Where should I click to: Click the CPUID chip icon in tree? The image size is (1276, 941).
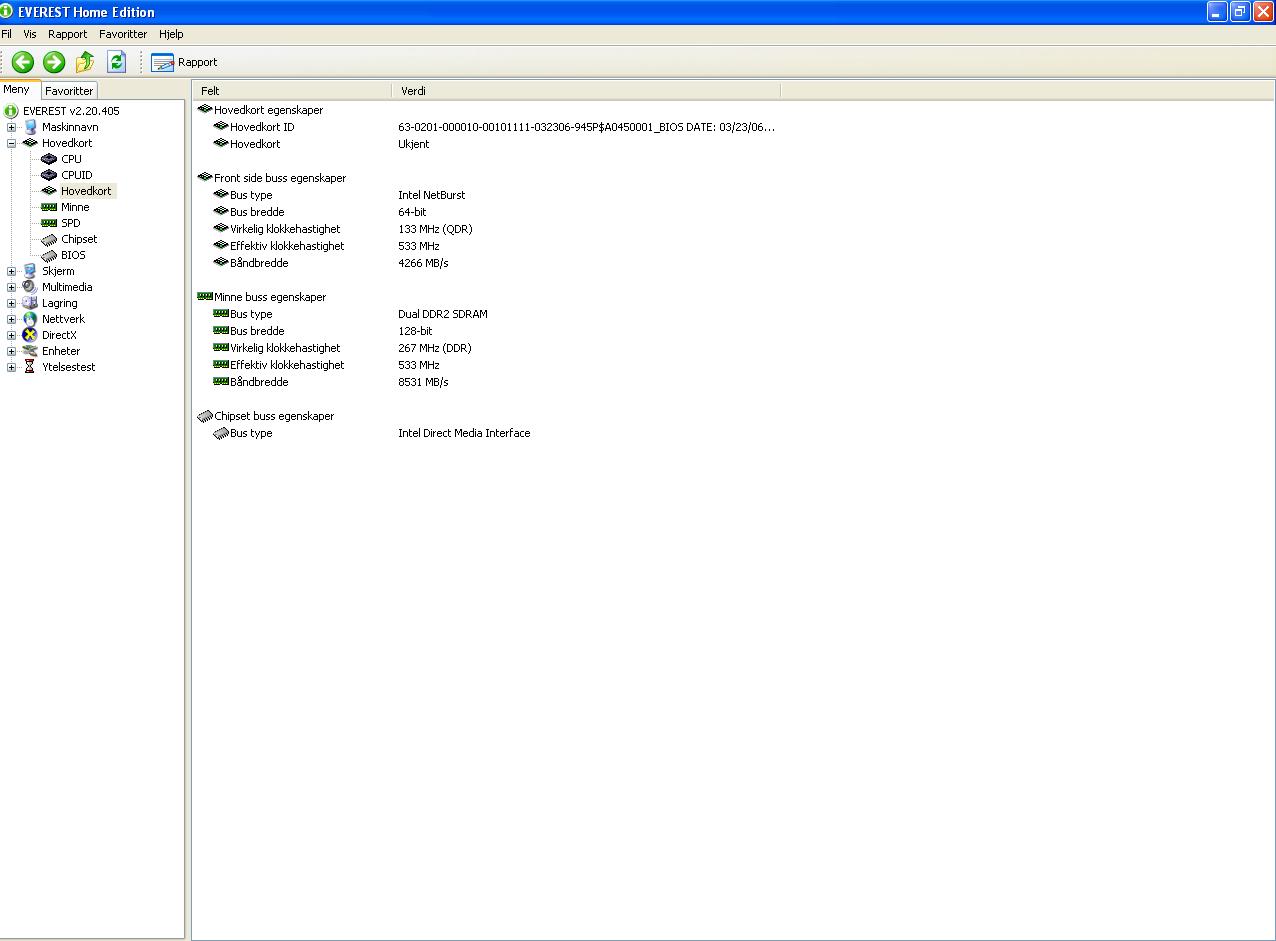pos(49,175)
